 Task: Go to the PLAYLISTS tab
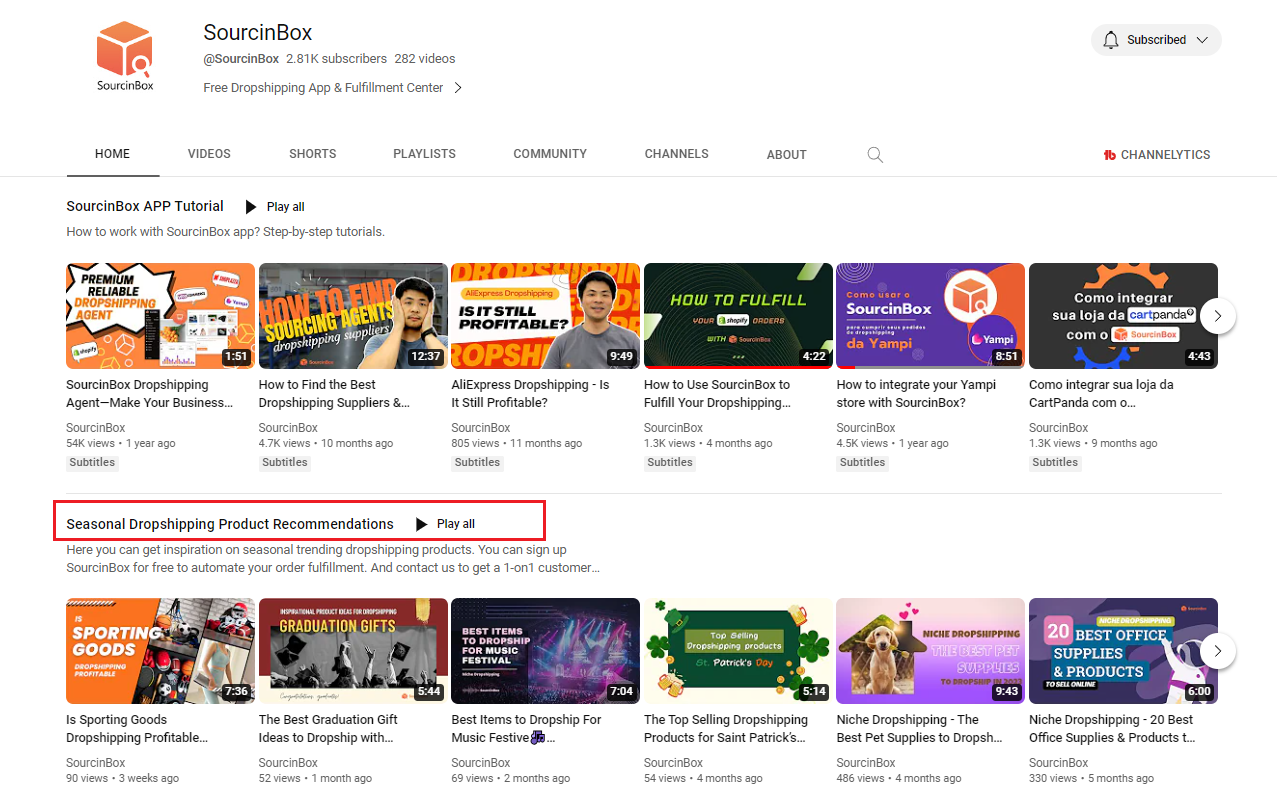point(424,154)
